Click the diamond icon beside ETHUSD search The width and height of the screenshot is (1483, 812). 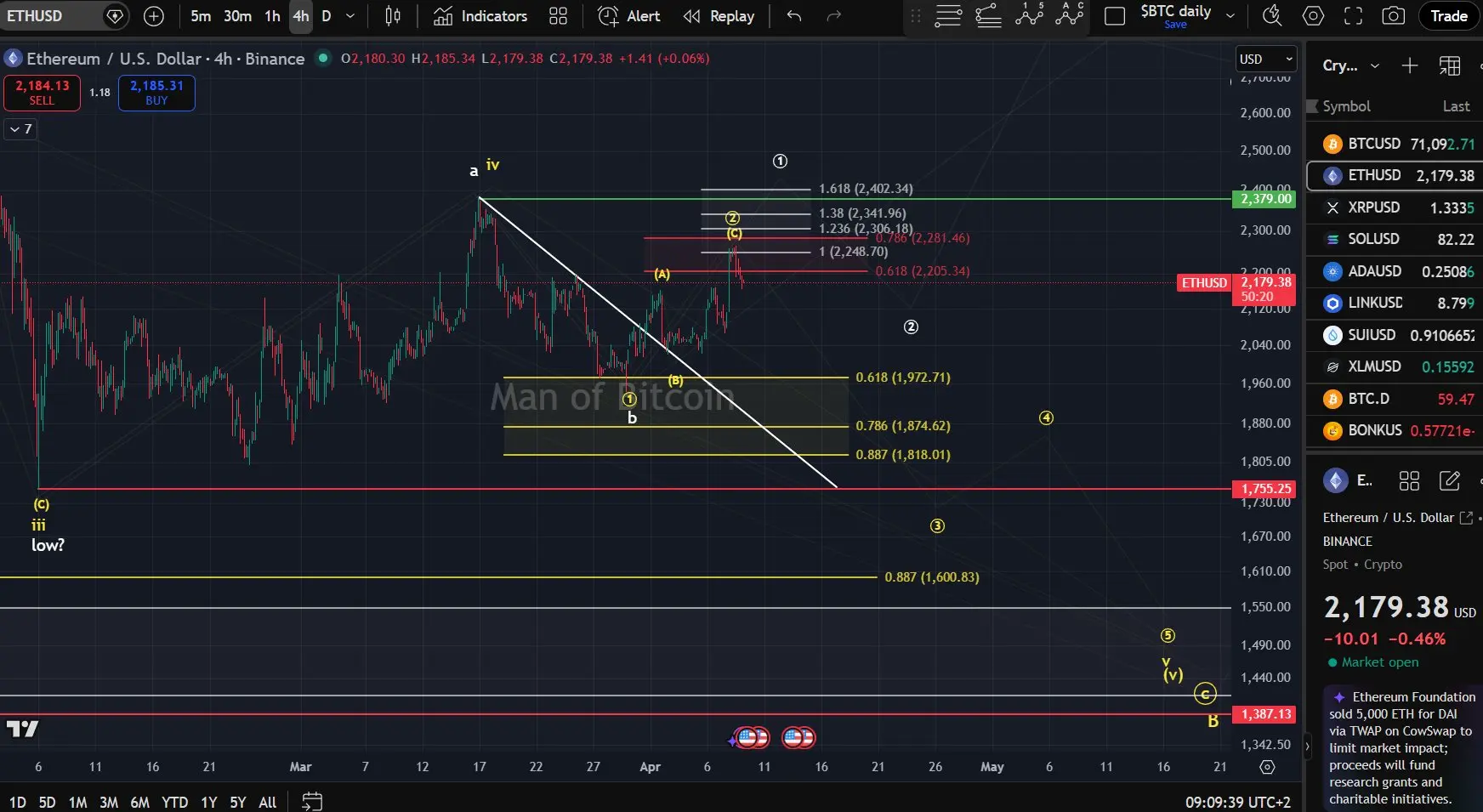tap(115, 16)
